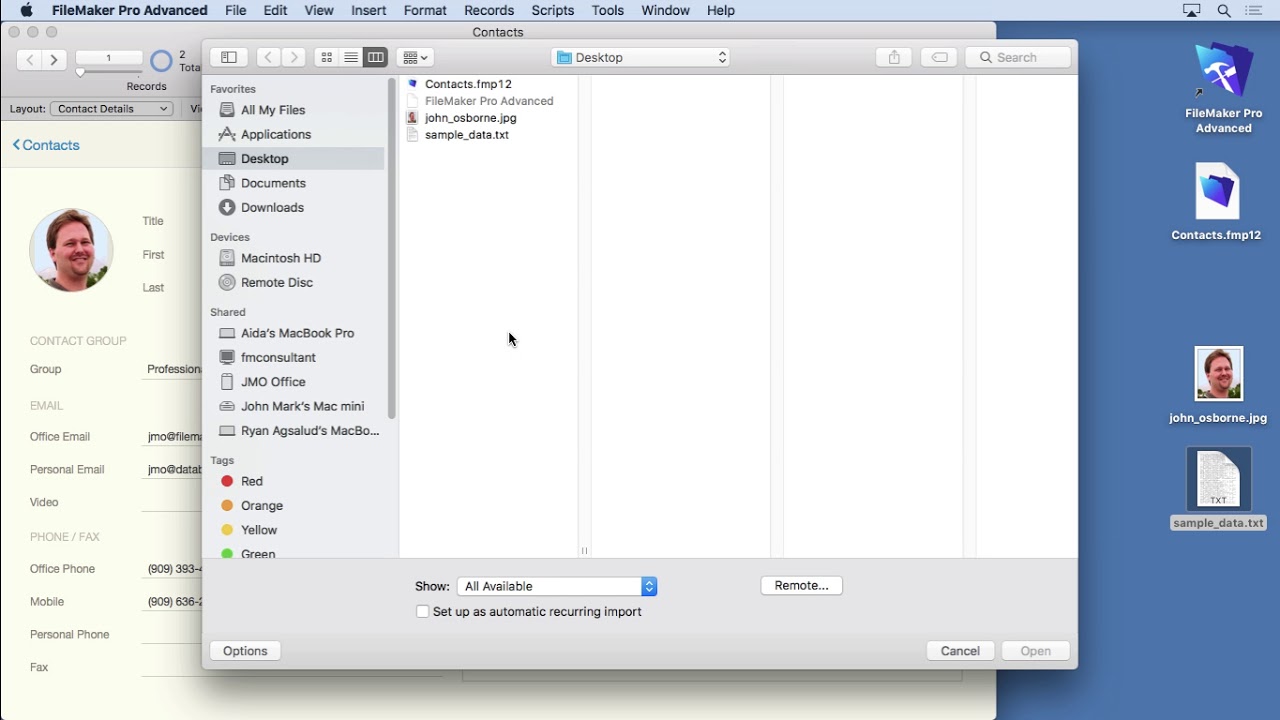Click Spotlight search icon in menu bar
The image size is (1280, 720).
click(x=1224, y=10)
